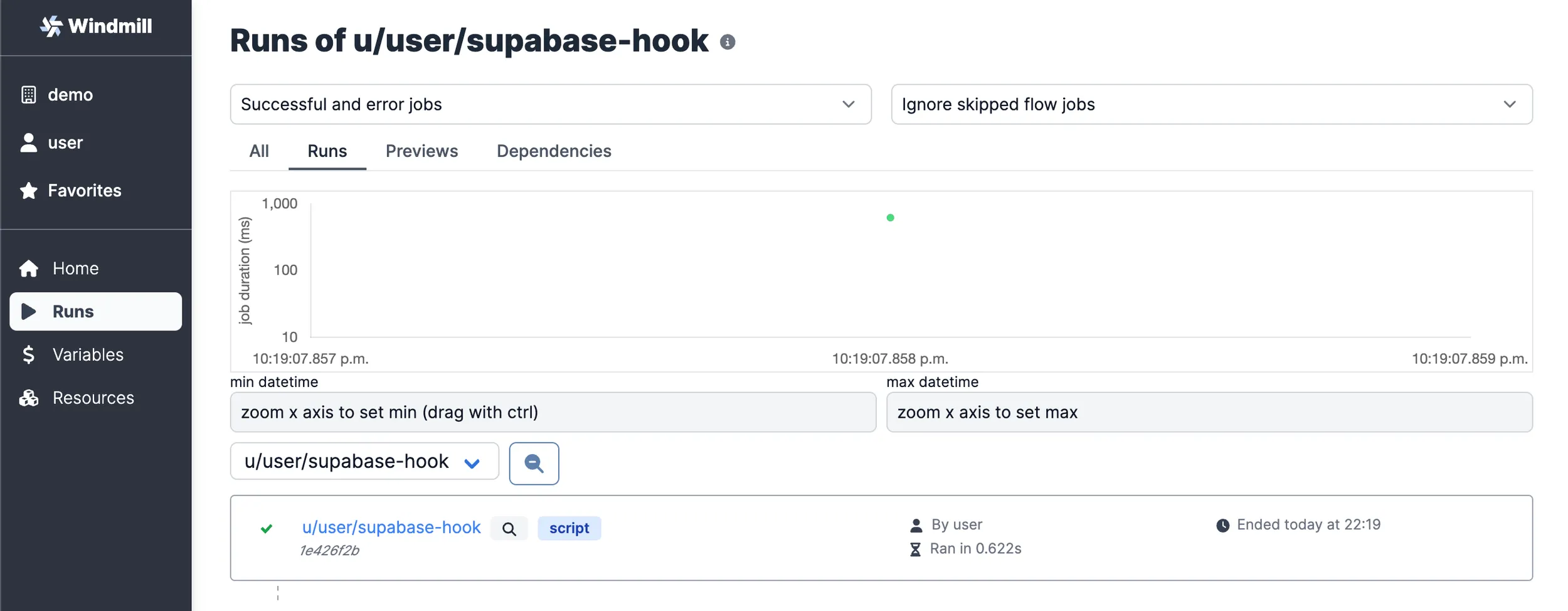This screenshot has width=1568, height=611.
Task: Click the user profile icon in sidebar
Action: [29, 143]
